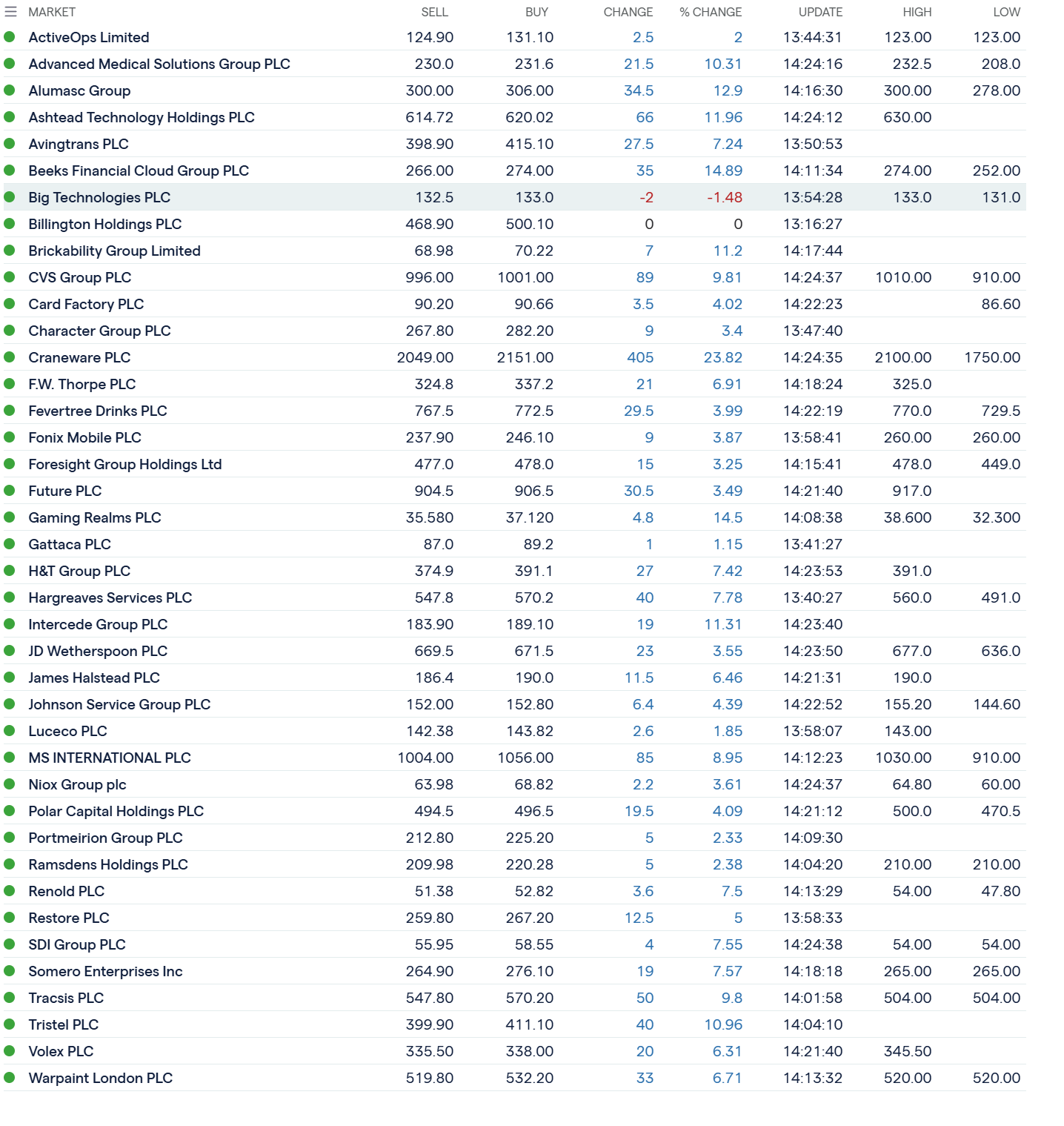Sort by the MARKET column header
1064x1126 pixels.
(52, 12)
